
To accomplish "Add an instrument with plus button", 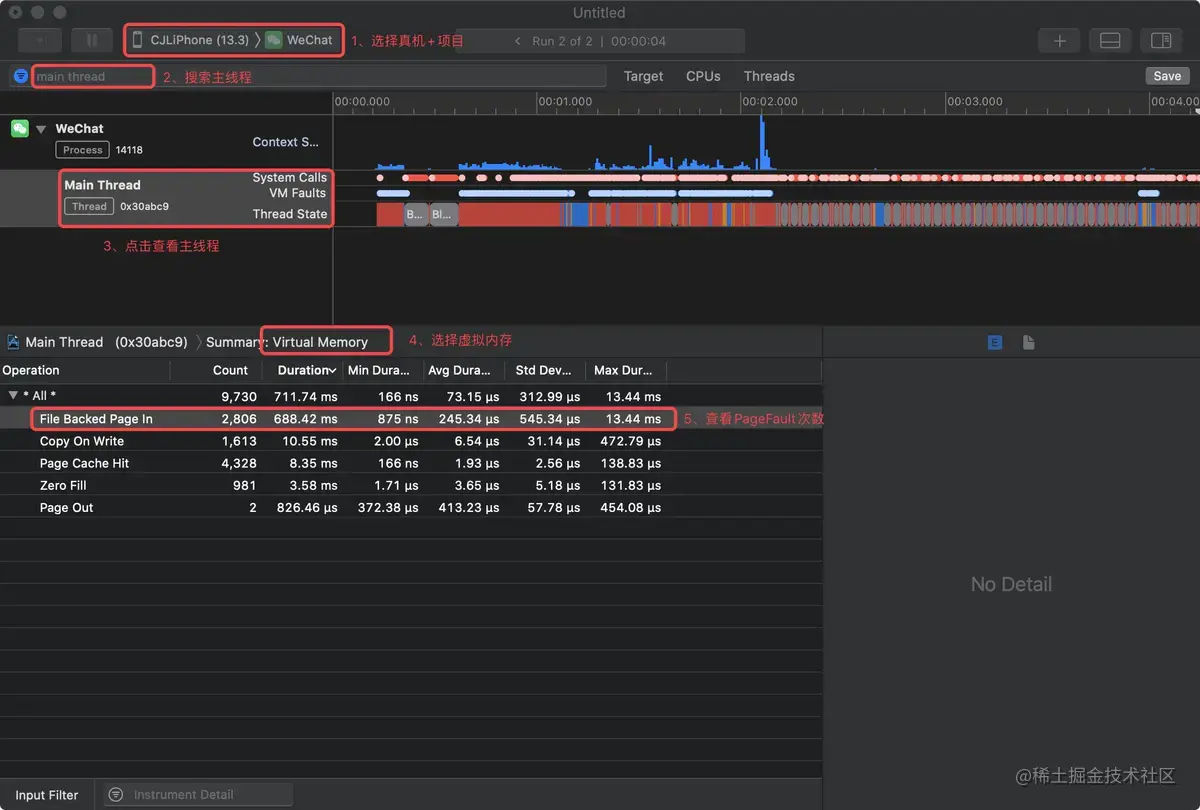I will pyautogui.click(x=1059, y=41).
